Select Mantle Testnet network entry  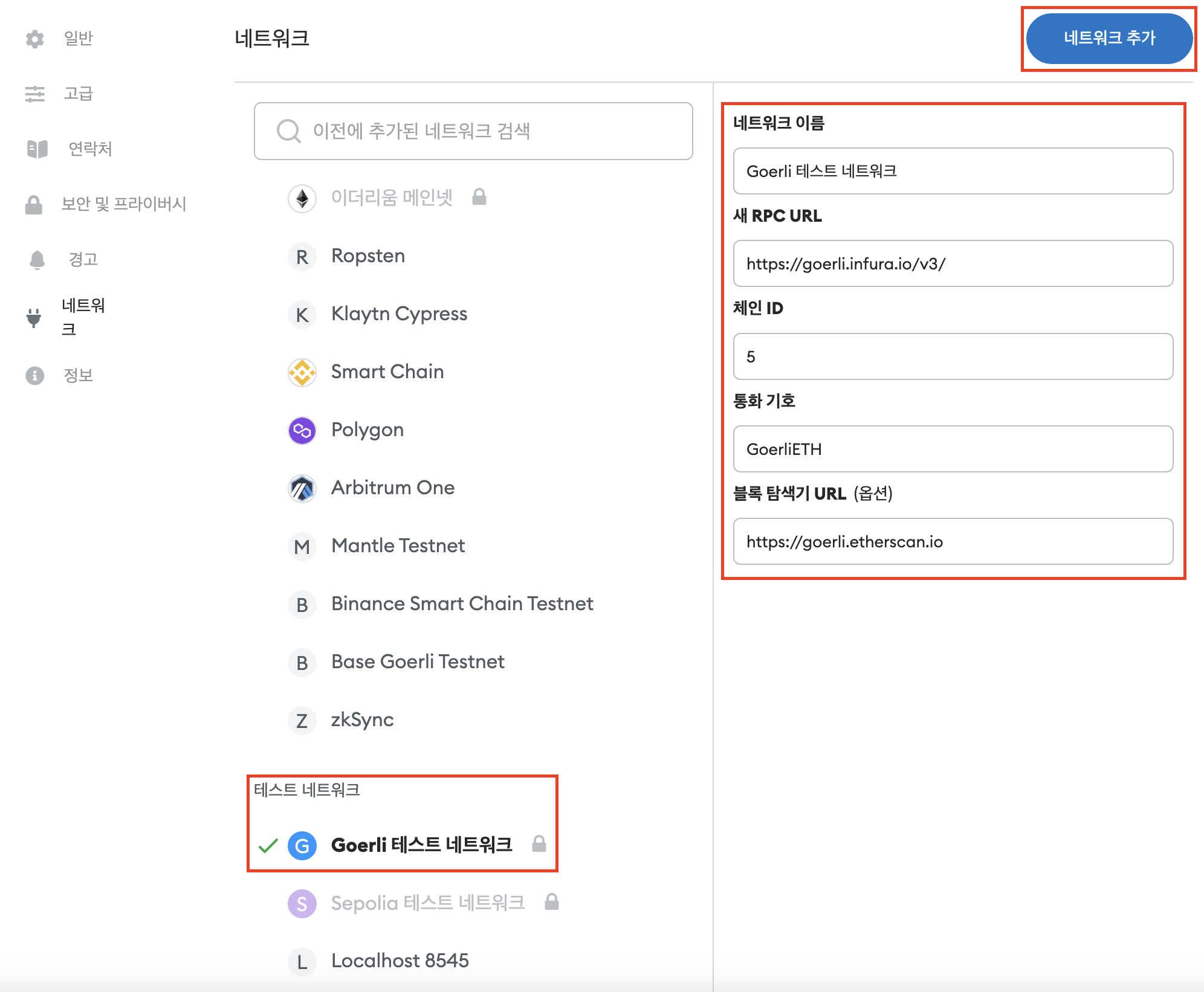coord(398,546)
